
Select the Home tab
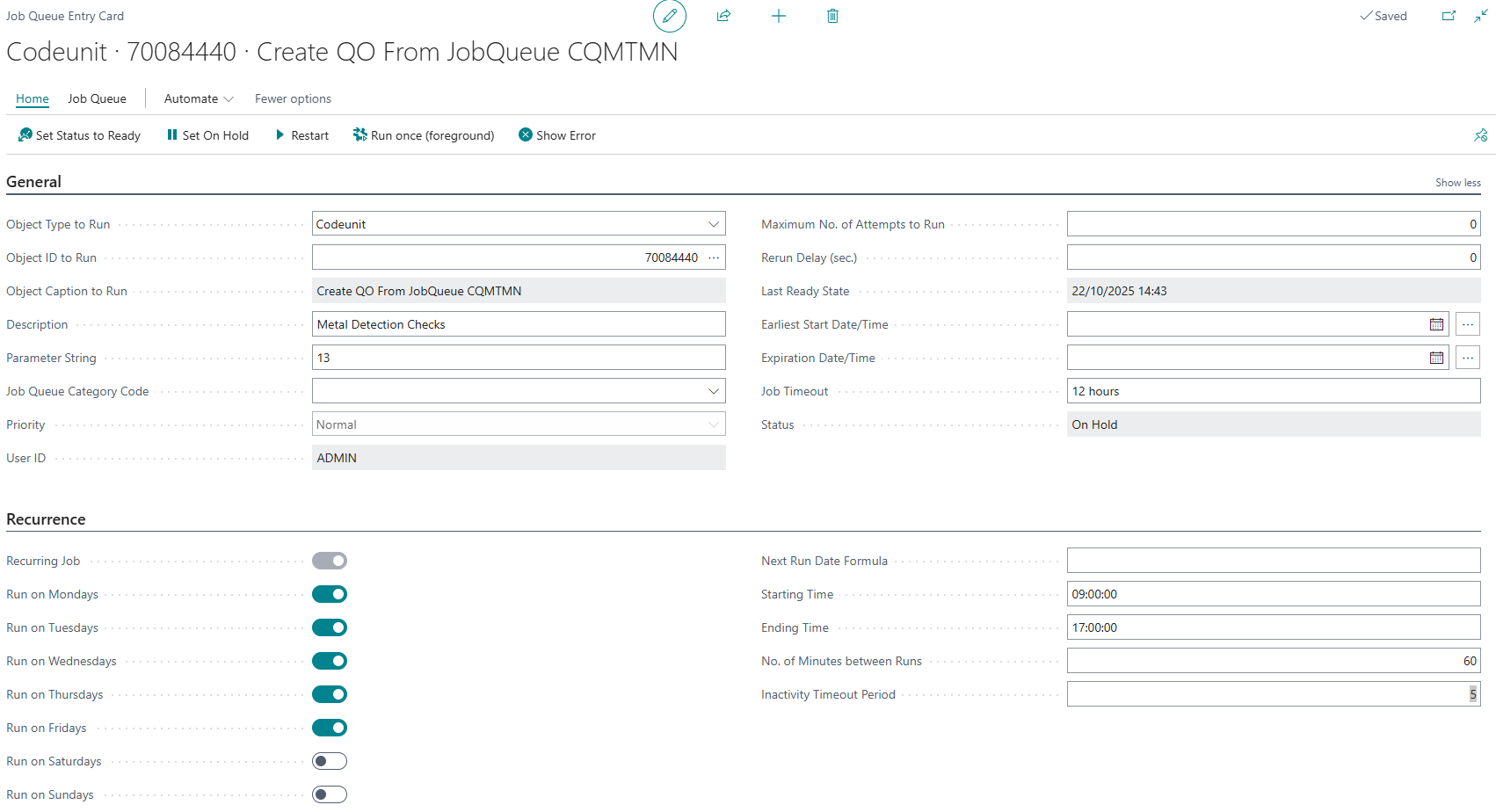coord(33,98)
